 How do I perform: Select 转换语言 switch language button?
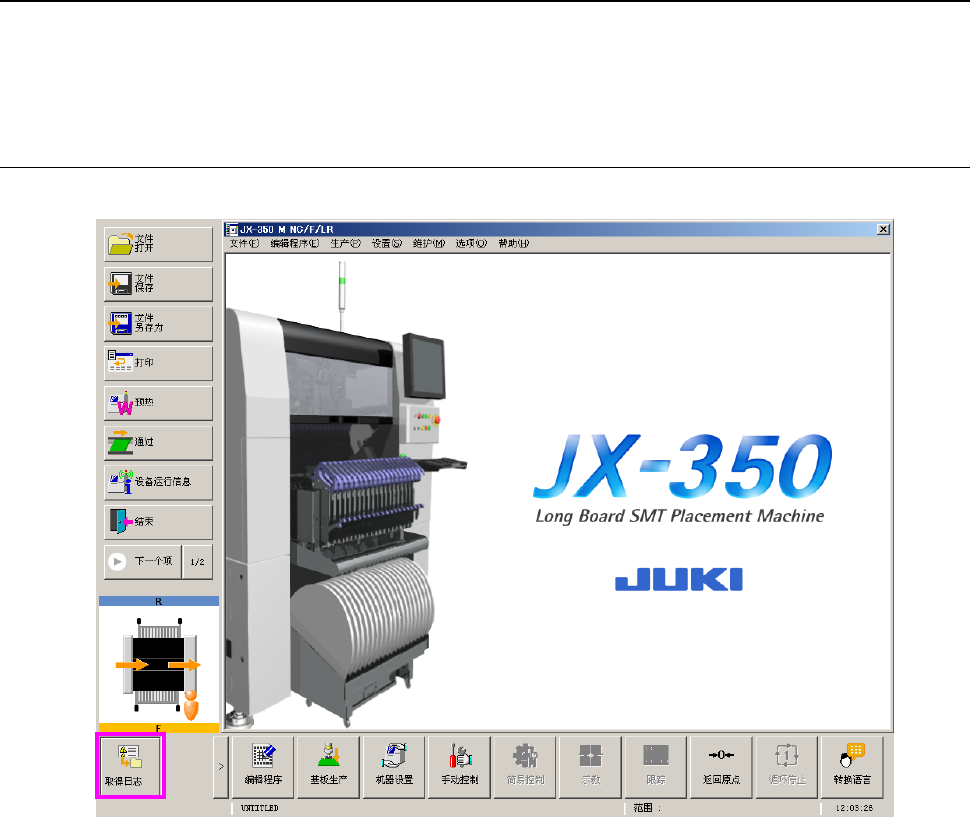[x=852, y=767]
